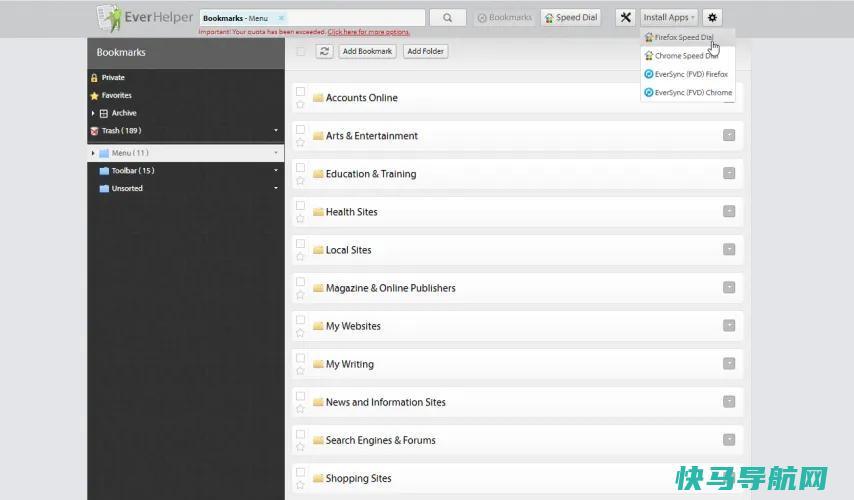Check the Health Sites checkbox

[300, 205]
